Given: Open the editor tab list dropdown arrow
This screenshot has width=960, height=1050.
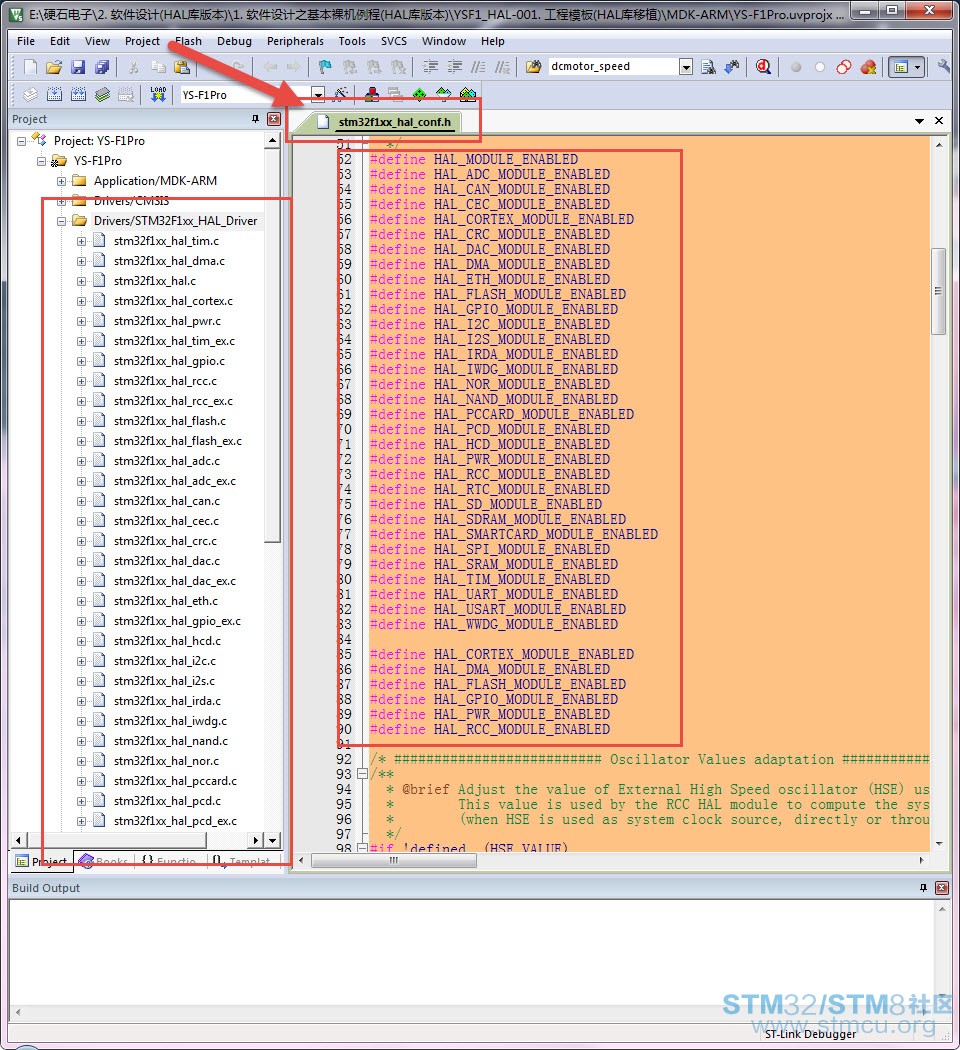Looking at the screenshot, I should (x=919, y=121).
